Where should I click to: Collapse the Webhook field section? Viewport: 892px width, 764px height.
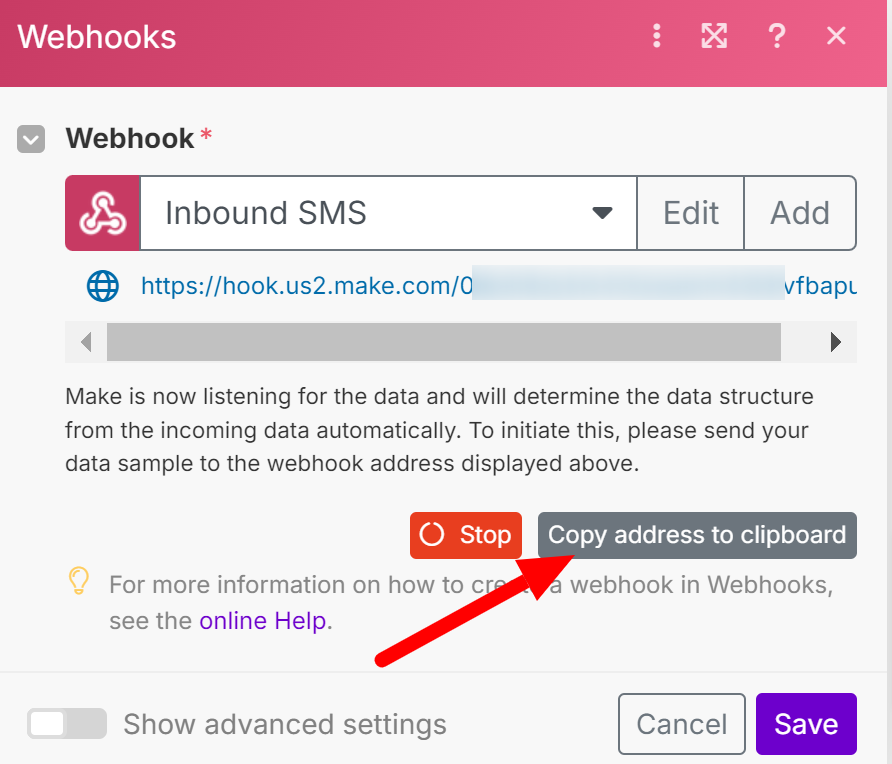(31, 139)
